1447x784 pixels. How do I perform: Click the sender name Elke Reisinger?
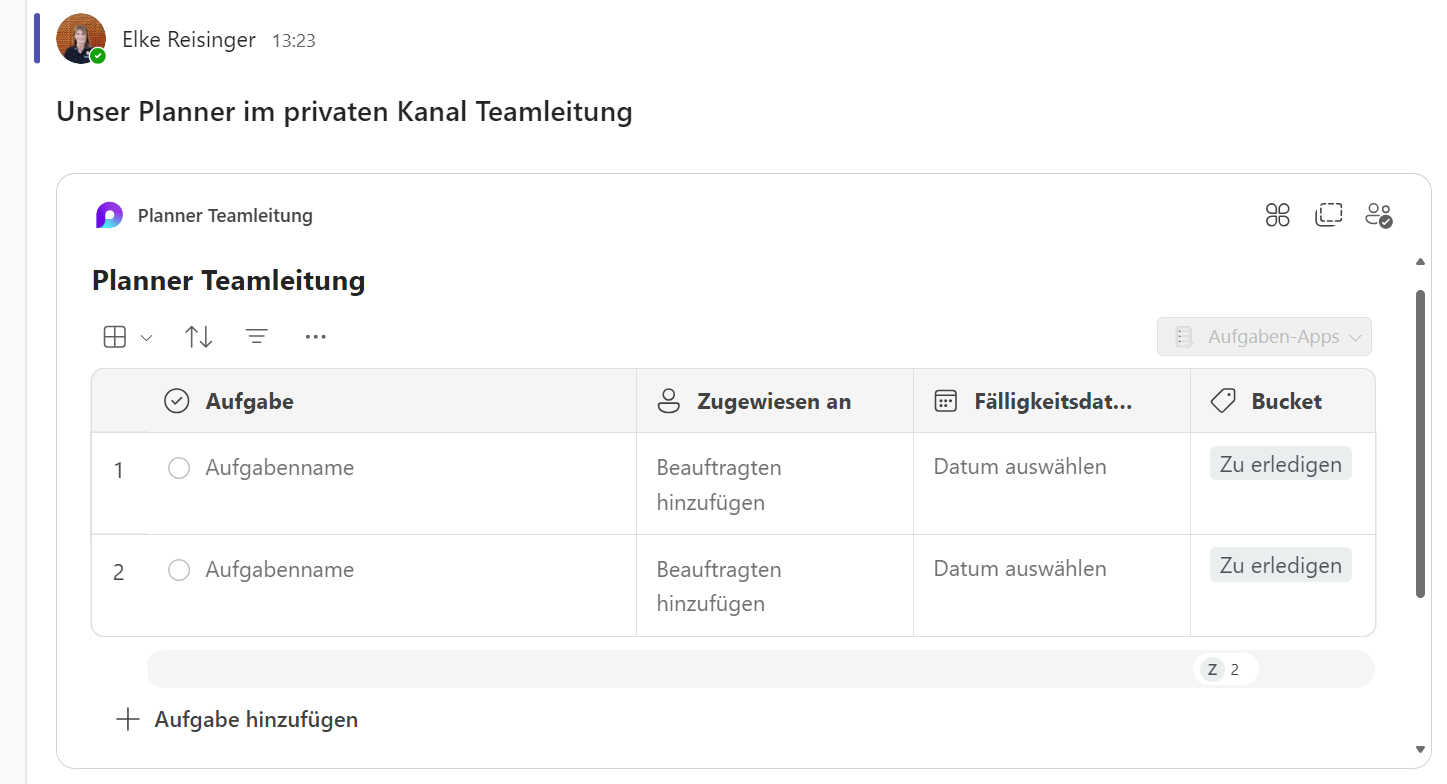tap(189, 40)
